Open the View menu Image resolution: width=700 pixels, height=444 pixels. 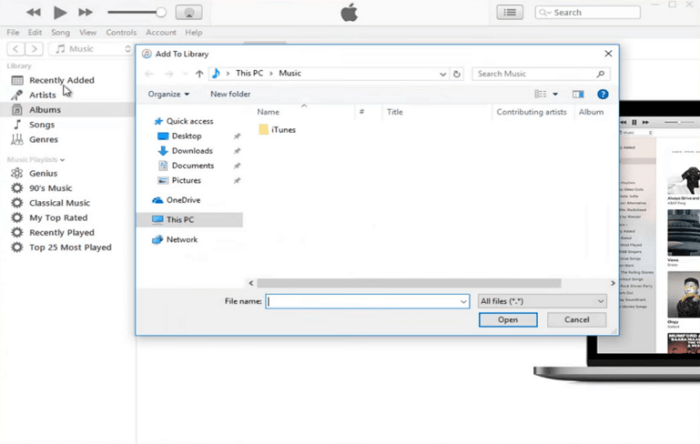88,32
